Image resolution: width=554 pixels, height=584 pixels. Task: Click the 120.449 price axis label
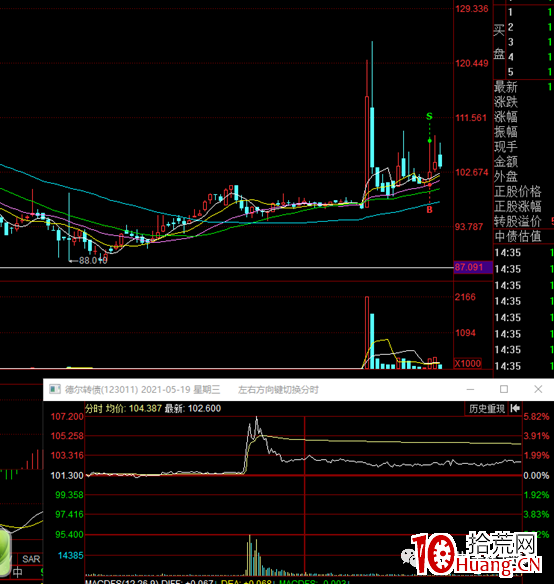(x=472, y=63)
